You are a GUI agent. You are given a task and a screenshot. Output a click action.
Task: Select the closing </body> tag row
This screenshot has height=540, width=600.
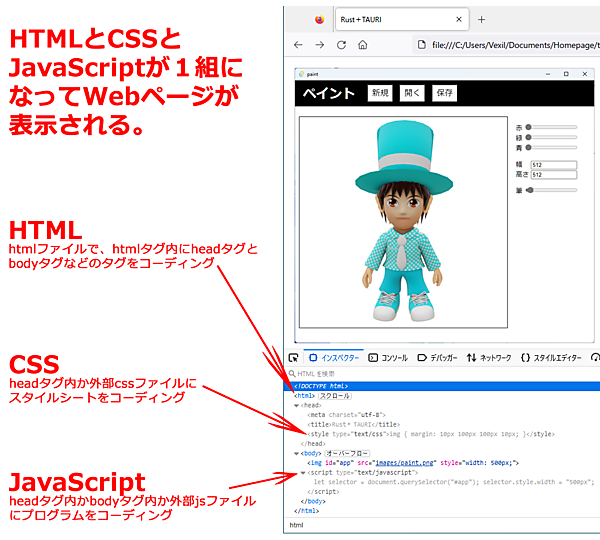[313, 501]
